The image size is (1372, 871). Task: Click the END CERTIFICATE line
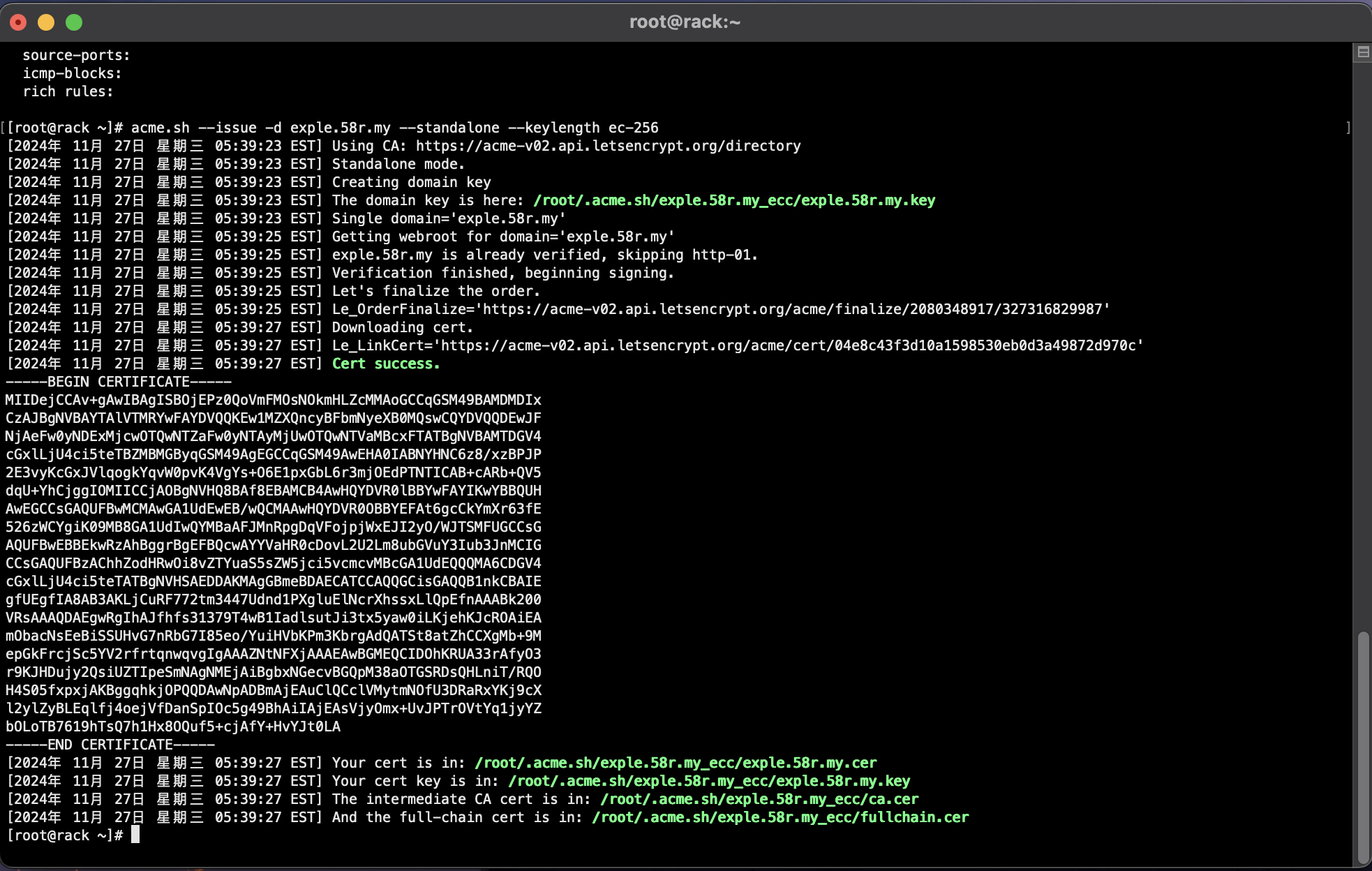pyautogui.click(x=110, y=745)
